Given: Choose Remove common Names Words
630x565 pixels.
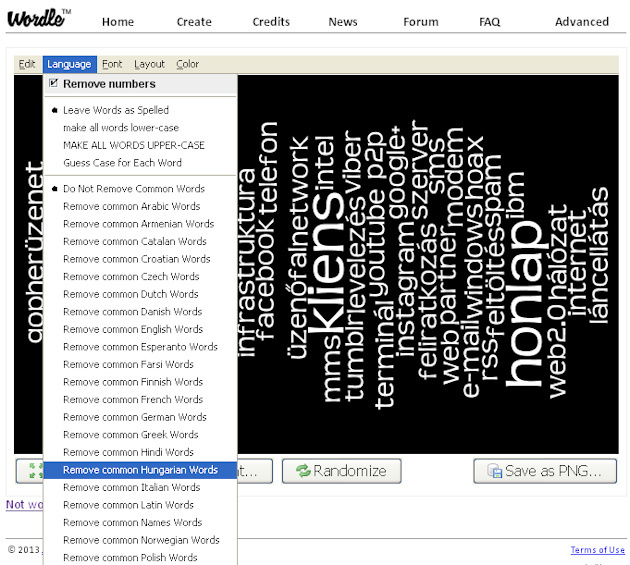Looking at the screenshot, I should pos(140,523).
